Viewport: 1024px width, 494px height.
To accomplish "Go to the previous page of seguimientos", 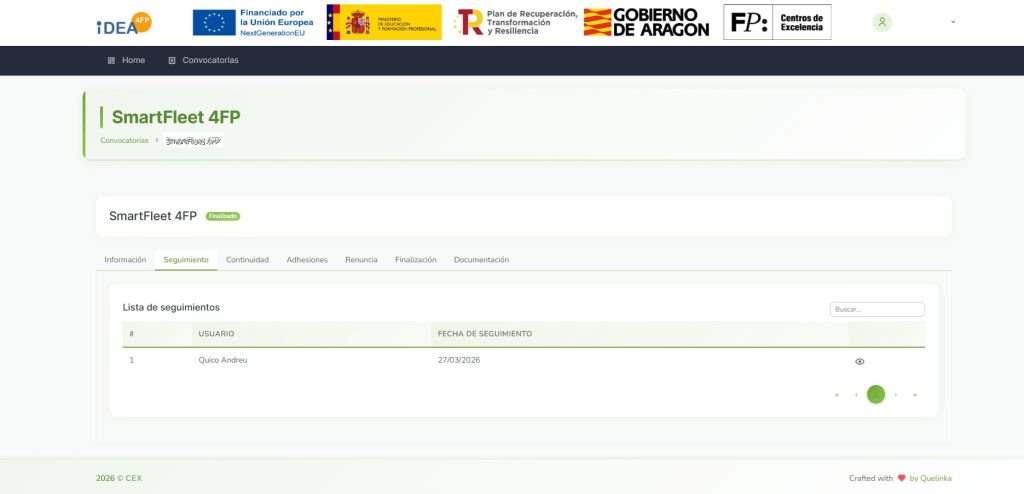I will coord(856,395).
